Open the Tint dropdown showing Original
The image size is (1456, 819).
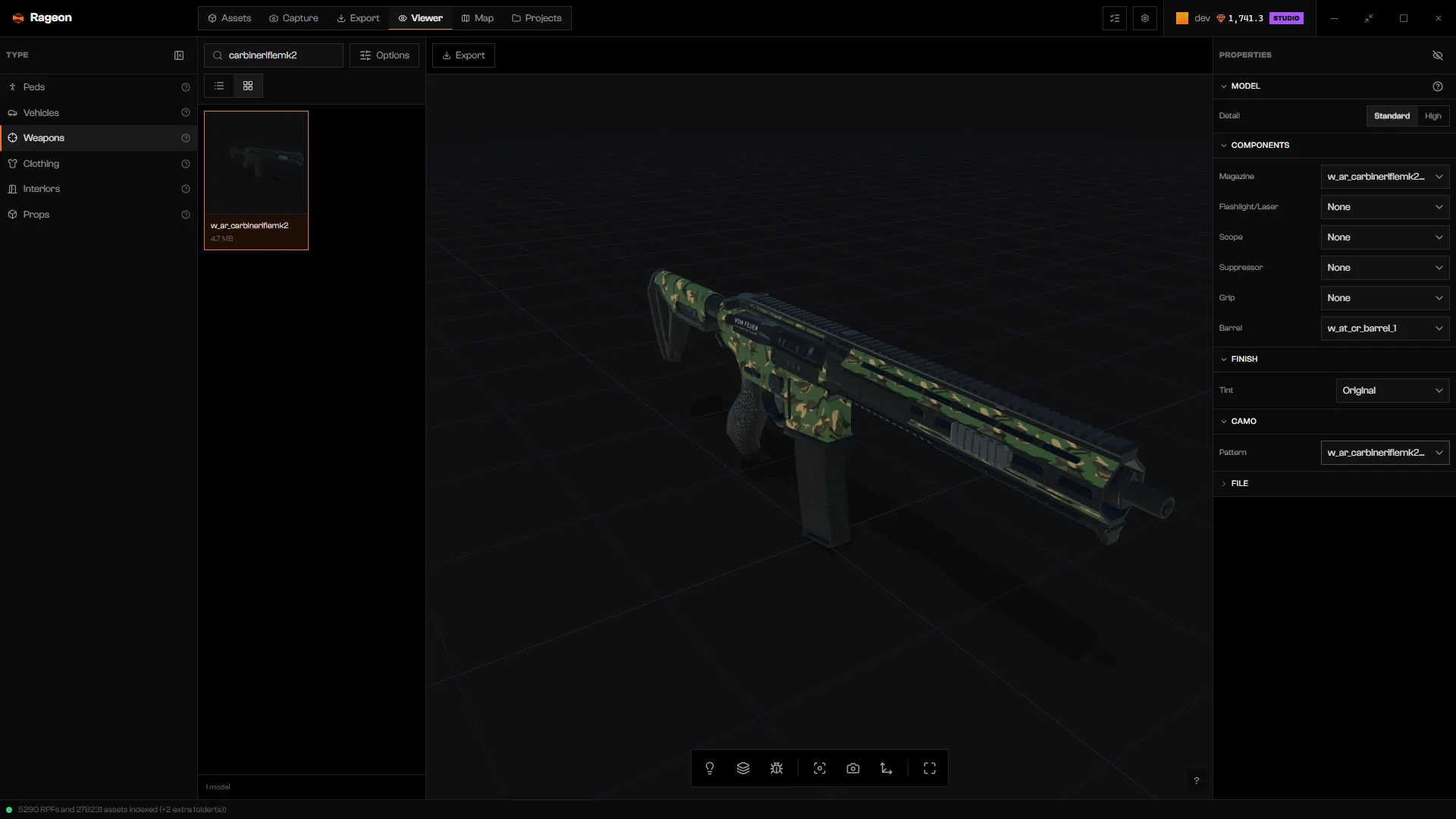coord(1392,391)
